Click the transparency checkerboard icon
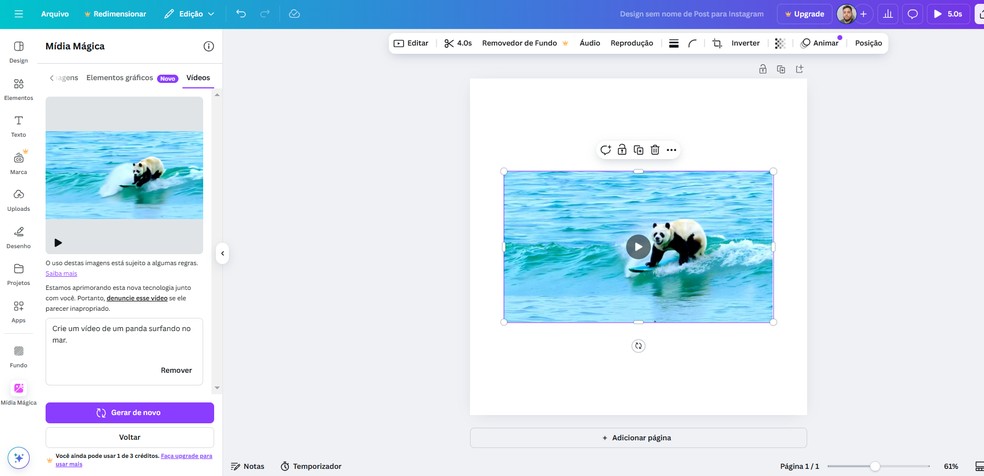984x476 pixels. (779, 43)
